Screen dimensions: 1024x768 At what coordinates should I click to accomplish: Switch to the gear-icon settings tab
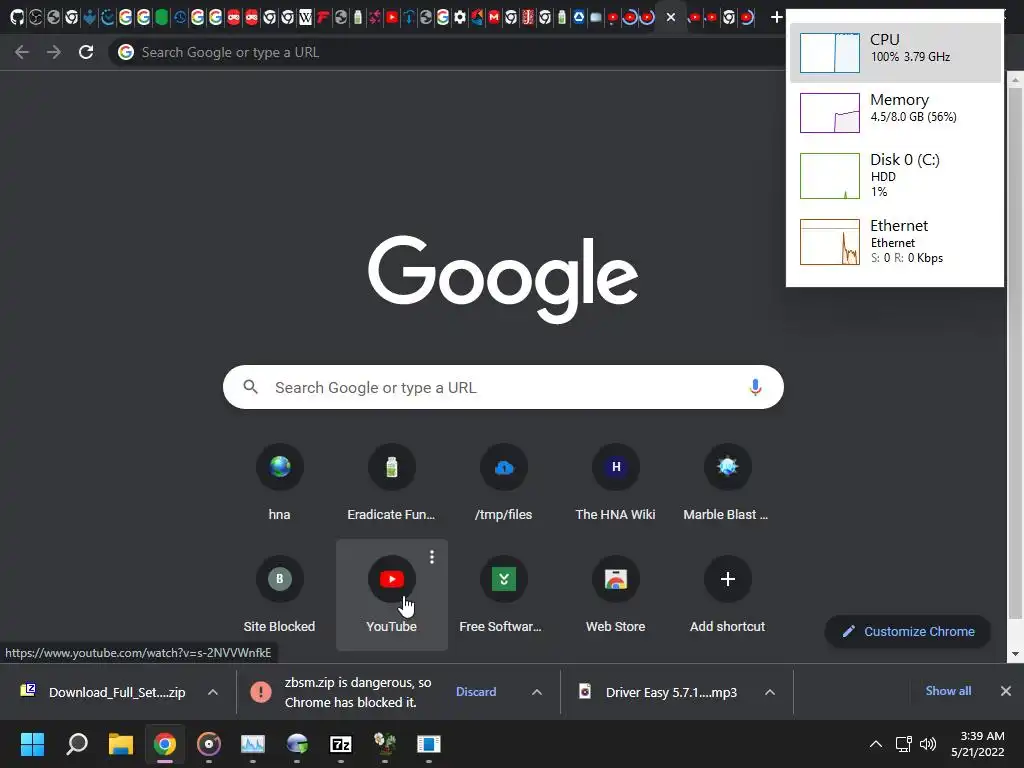[460, 18]
